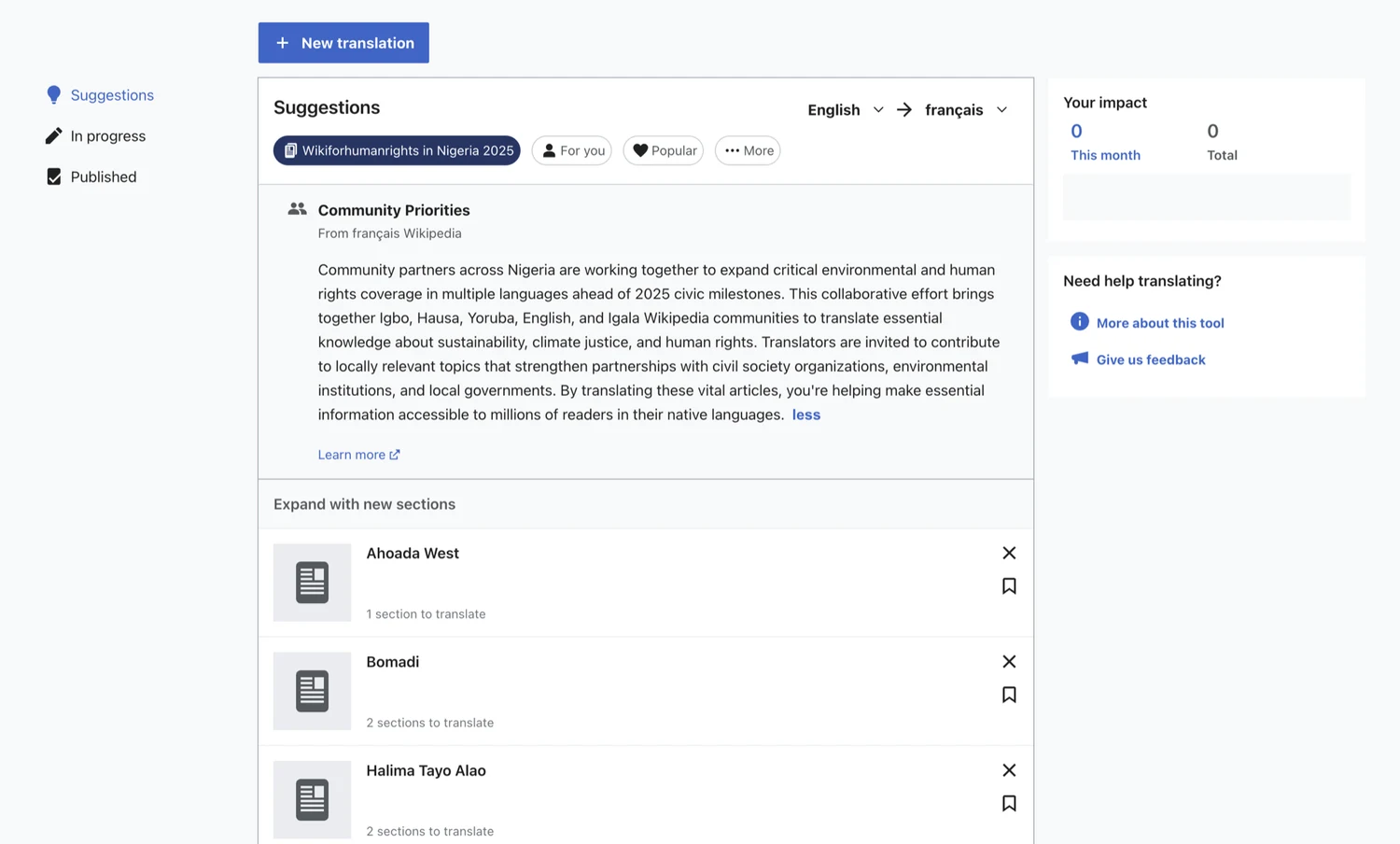
Task: Bookmark the Halima Tayo Alao article
Action: [1009, 804]
